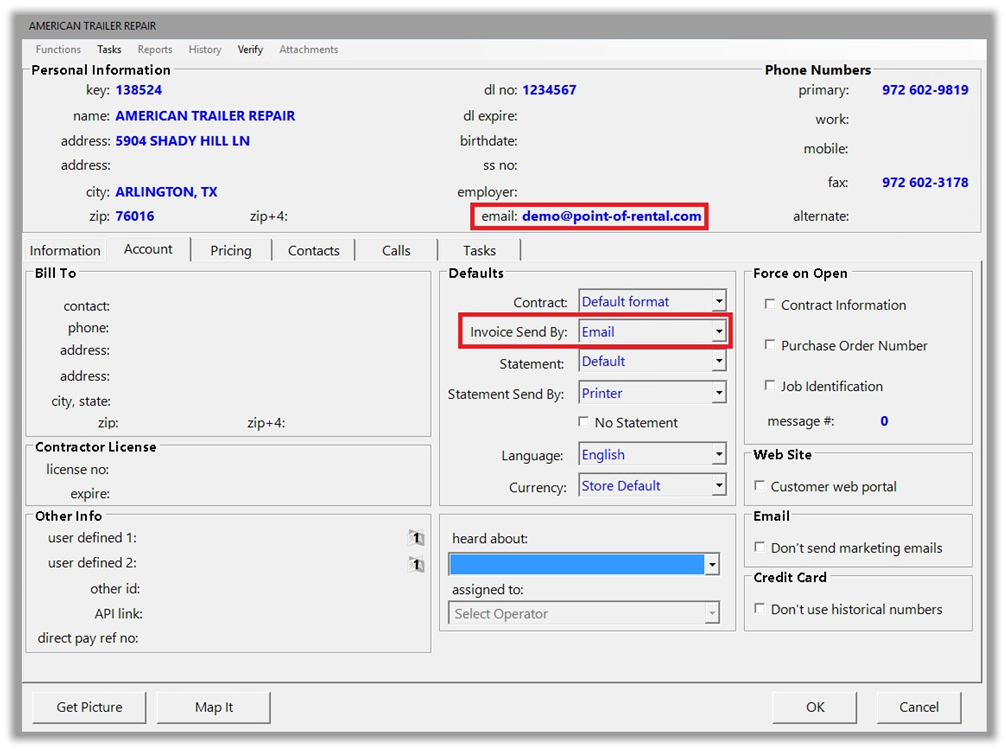Tick Don't send marketing emails
Viewport: 1007px width, 751px height.
[761, 547]
